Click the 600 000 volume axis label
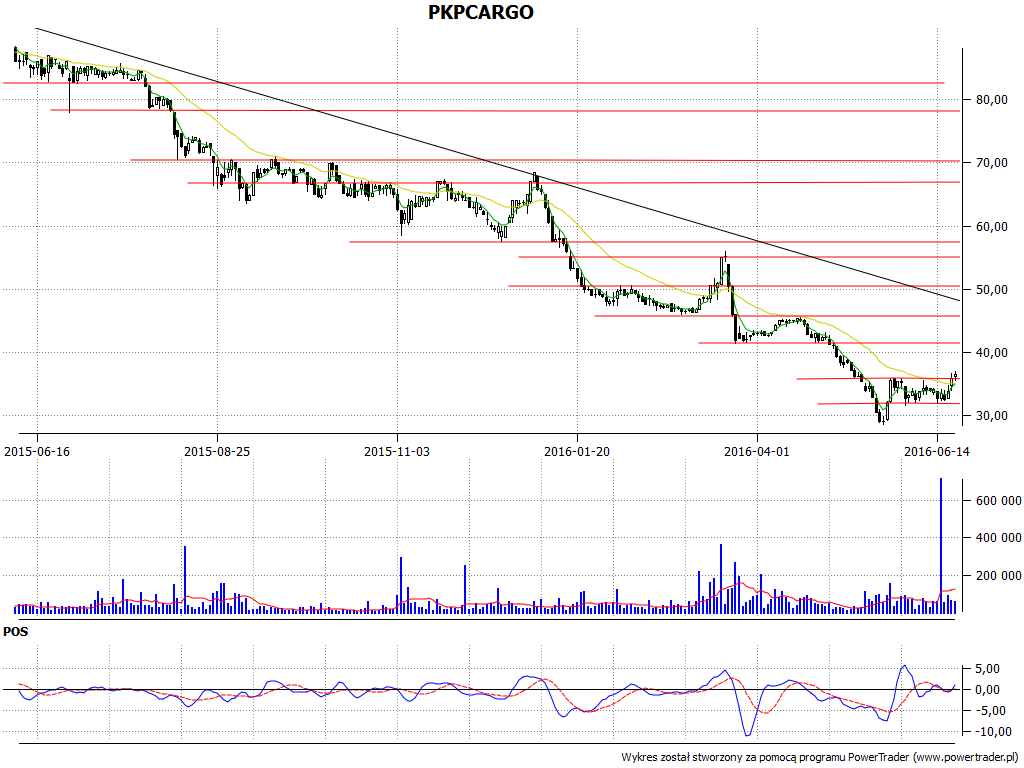 tap(999, 500)
